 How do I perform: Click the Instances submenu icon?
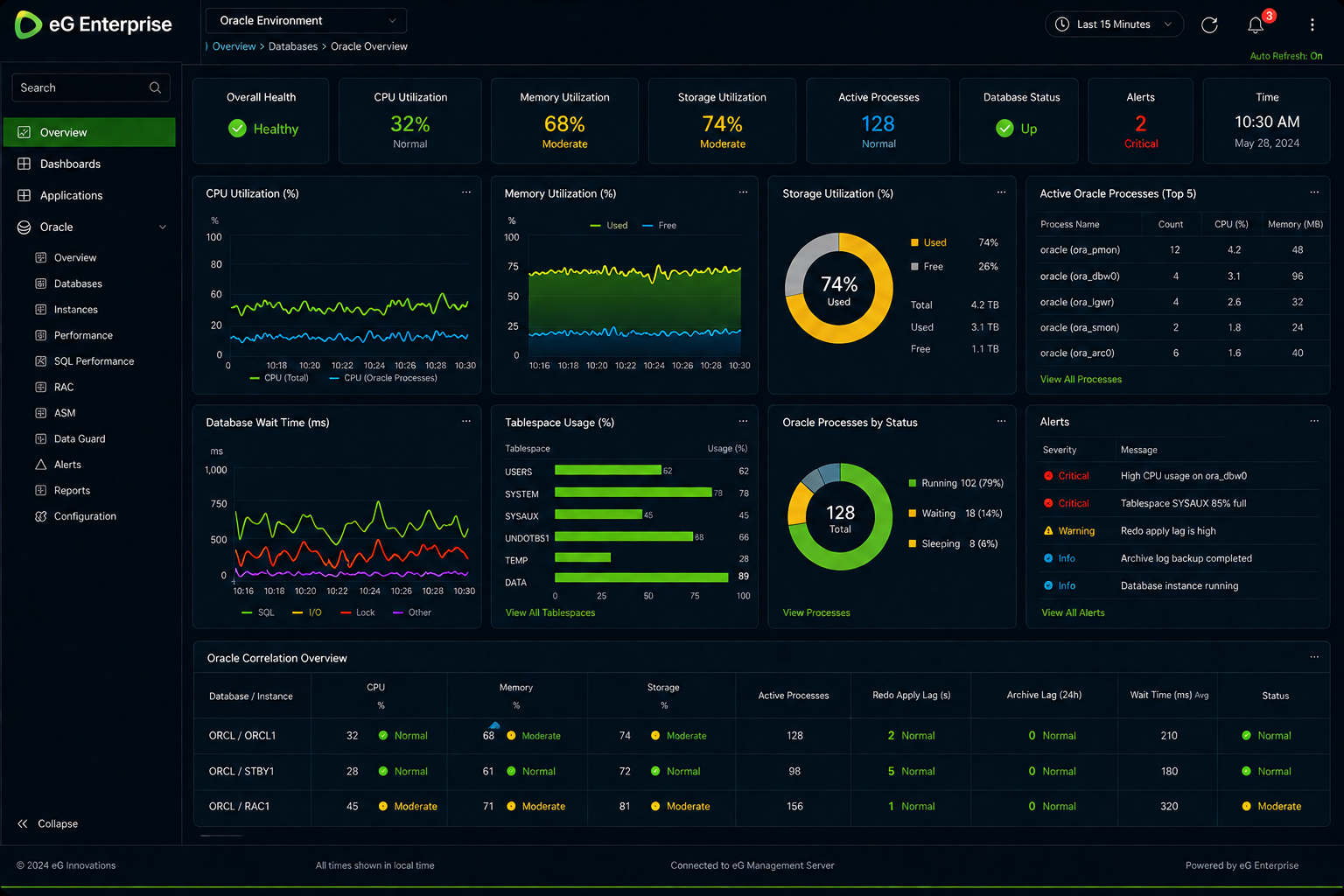coord(40,309)
